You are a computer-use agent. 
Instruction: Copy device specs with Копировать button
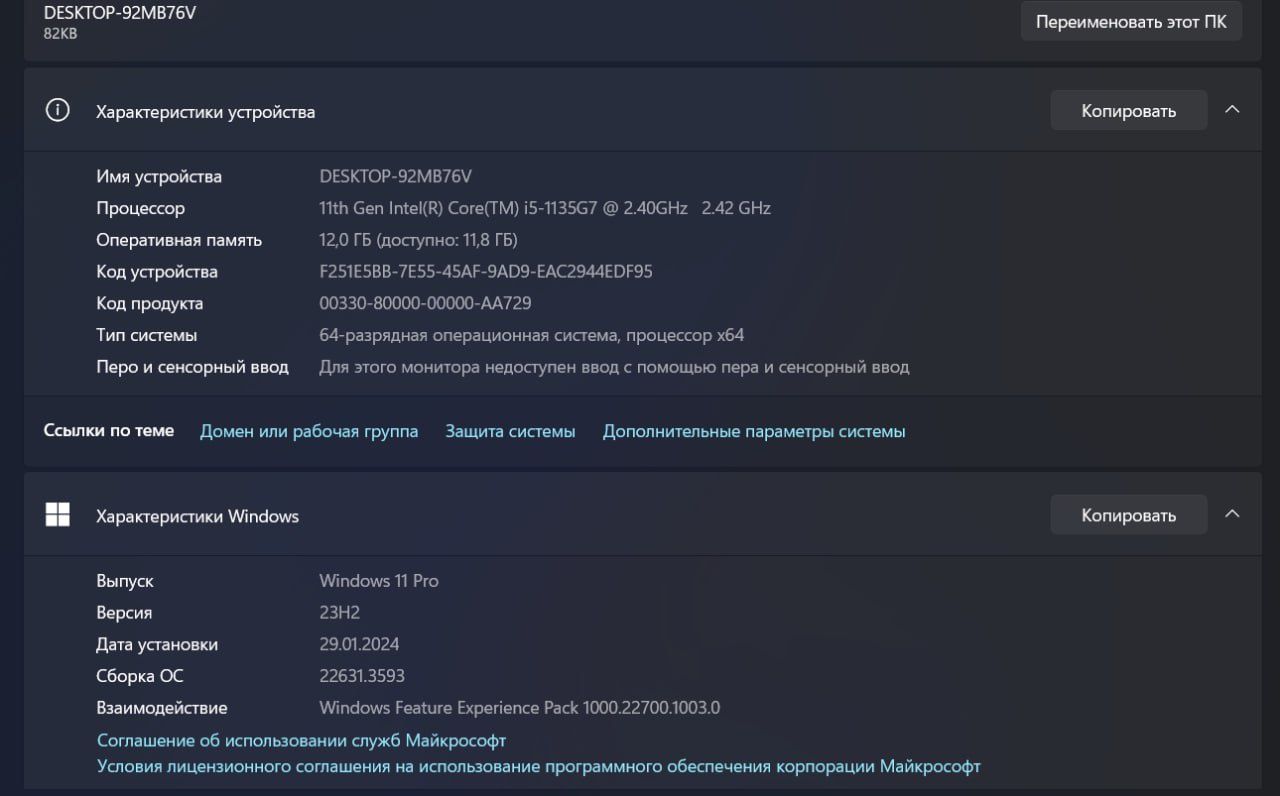pyautogui.click(x=1128, y=111)
